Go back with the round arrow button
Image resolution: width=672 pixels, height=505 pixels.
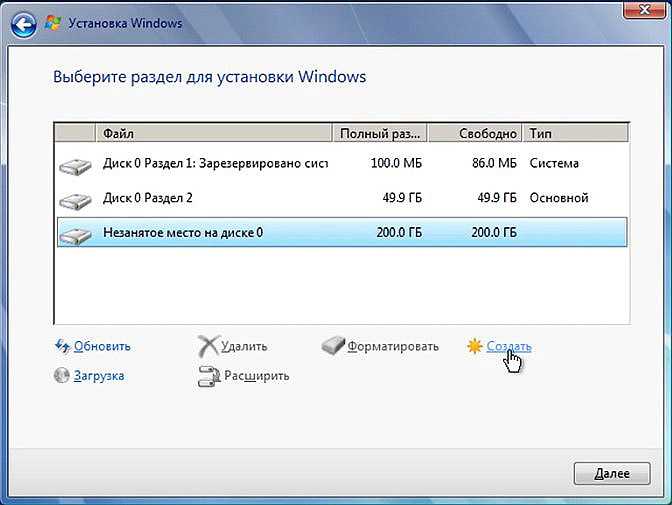point(23,24)
